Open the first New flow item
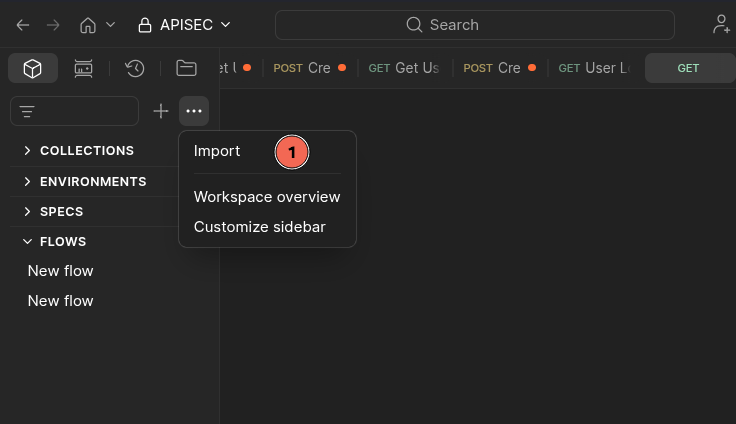The image size is (736, 424). click(61, 271)
